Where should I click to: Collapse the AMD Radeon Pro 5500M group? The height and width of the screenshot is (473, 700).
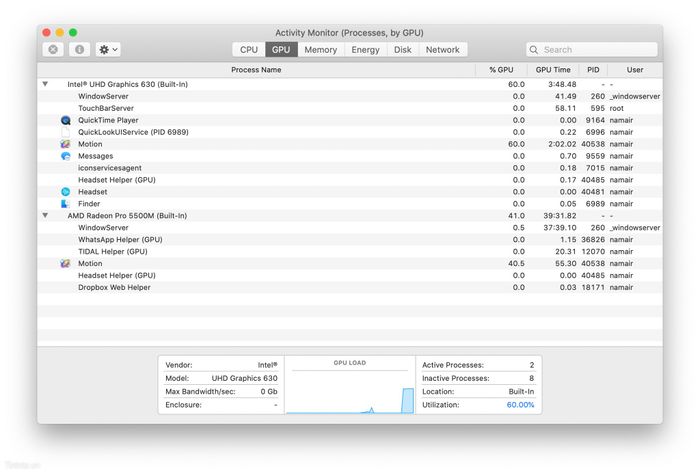click(x=45, y=215)
